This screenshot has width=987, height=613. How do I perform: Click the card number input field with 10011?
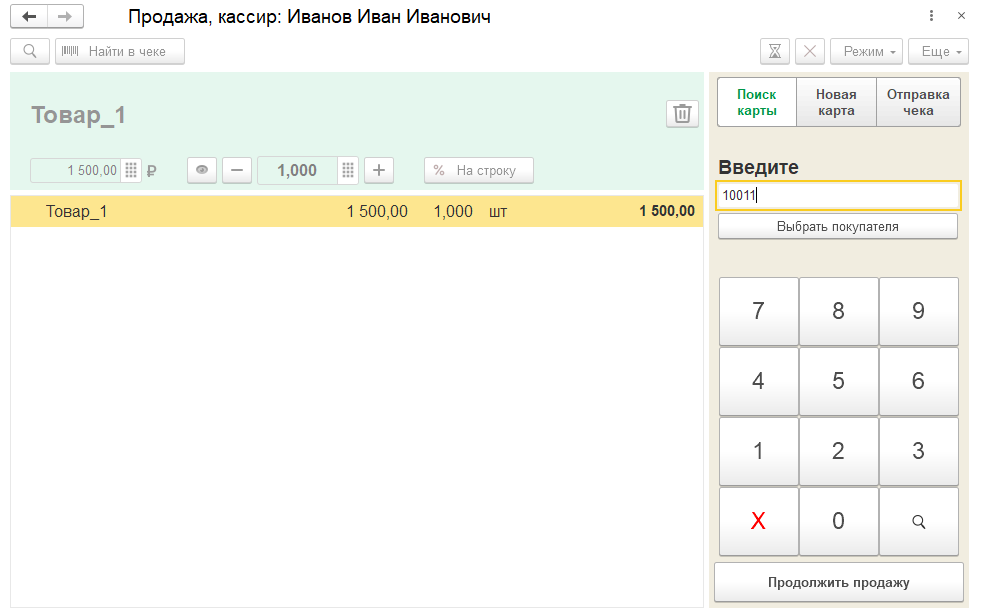838,195
